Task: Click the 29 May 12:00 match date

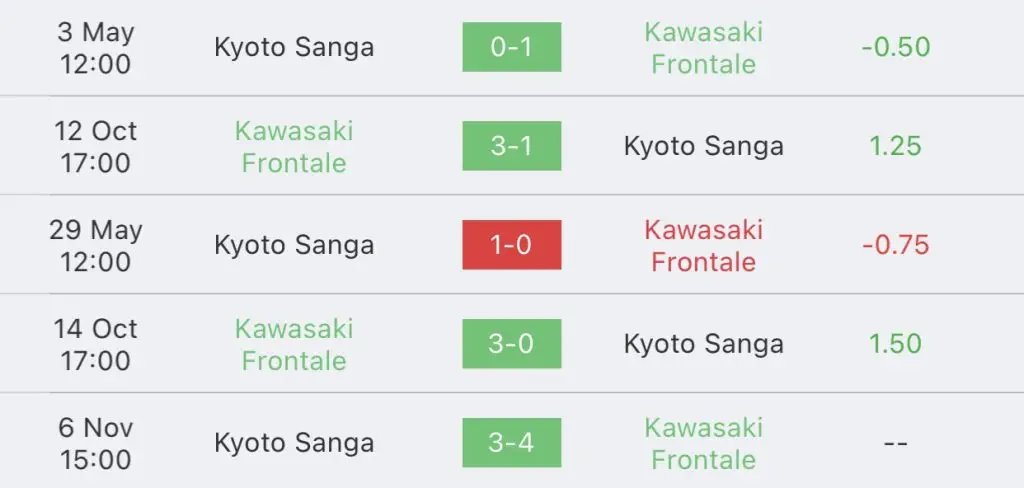Action: (x=95, y=246)
